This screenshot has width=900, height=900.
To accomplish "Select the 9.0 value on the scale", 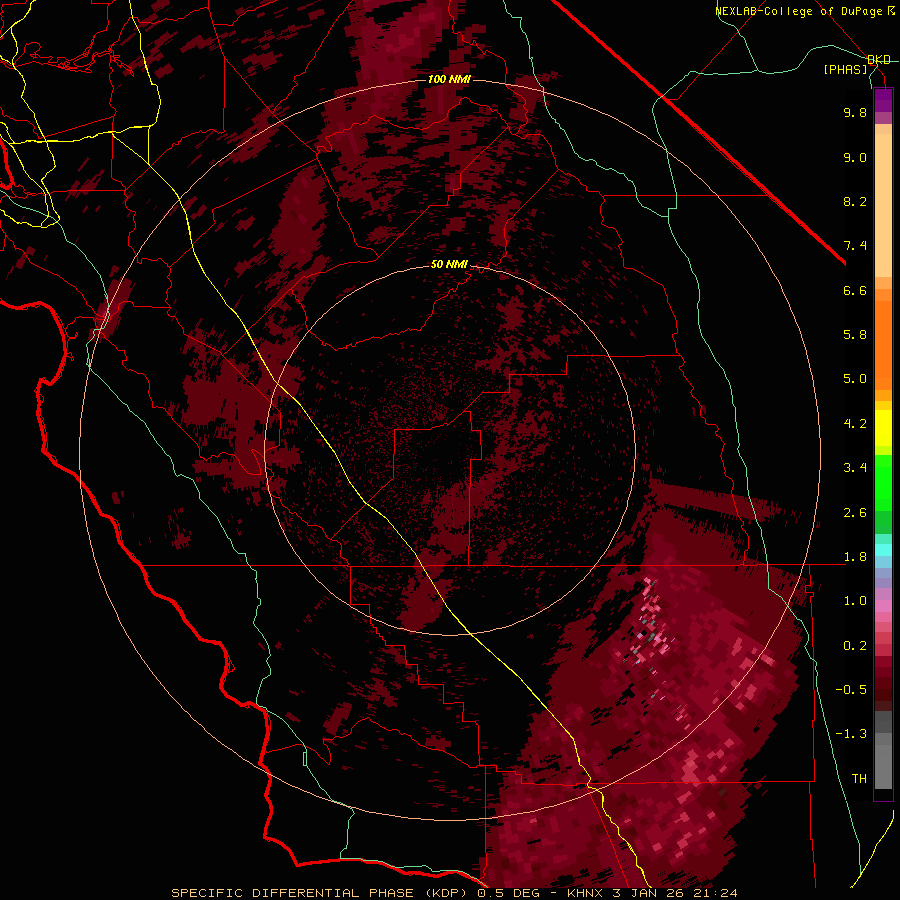I will 855,158.
